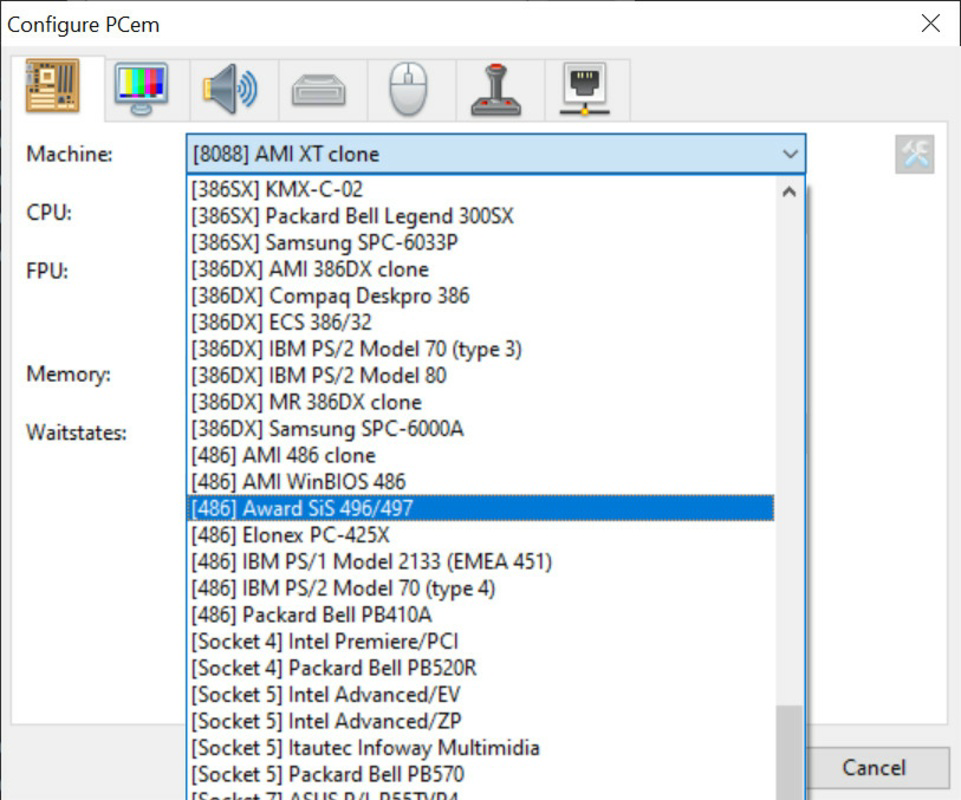Open the Machine tab with the motherboard icon
Image resolution: width=961 pixels, height=800 pixels.
pyautogui.click(x=53, y=87)
